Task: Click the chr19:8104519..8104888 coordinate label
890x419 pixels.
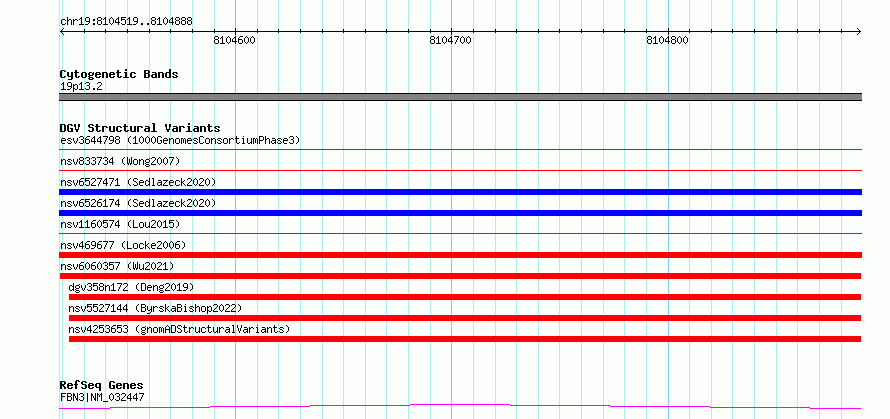Action: [x=126, y=22]
